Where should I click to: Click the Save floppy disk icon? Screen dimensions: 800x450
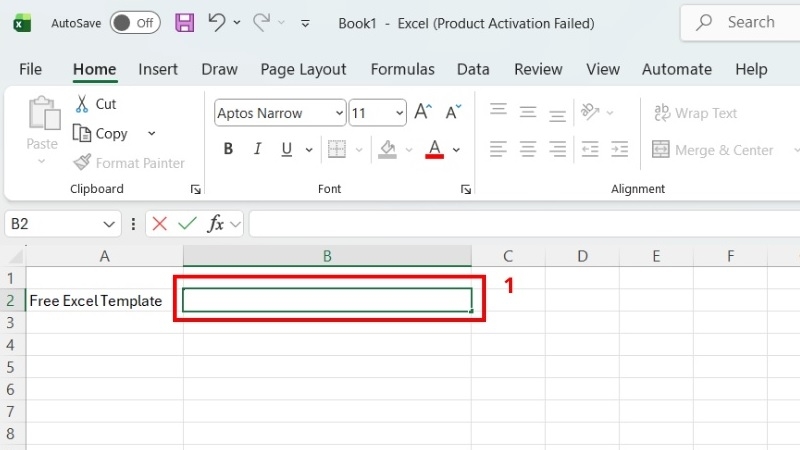point(184,23)
